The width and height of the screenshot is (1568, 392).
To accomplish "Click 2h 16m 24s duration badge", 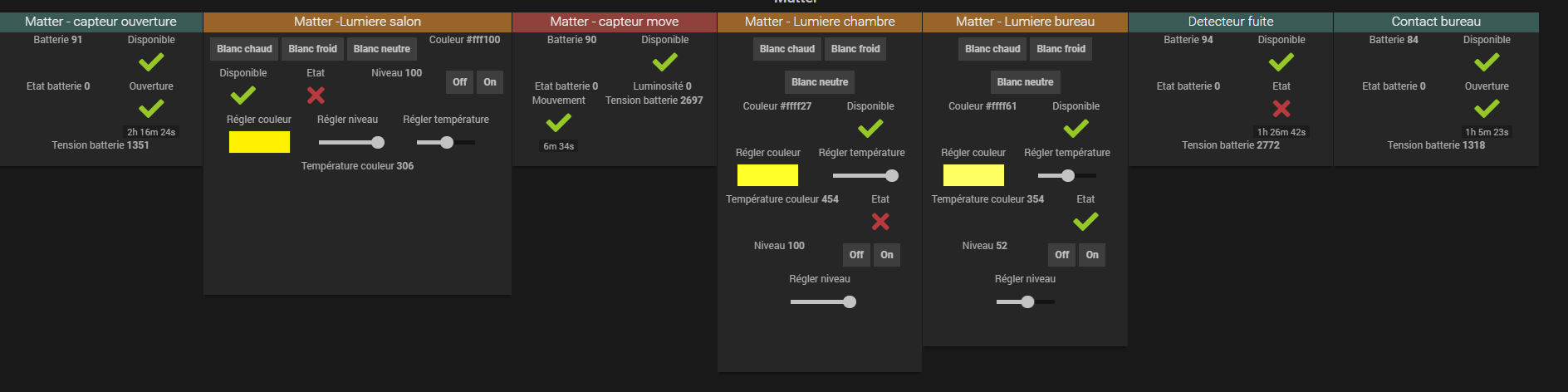I will pyautogui.click(x=151, y=132).
